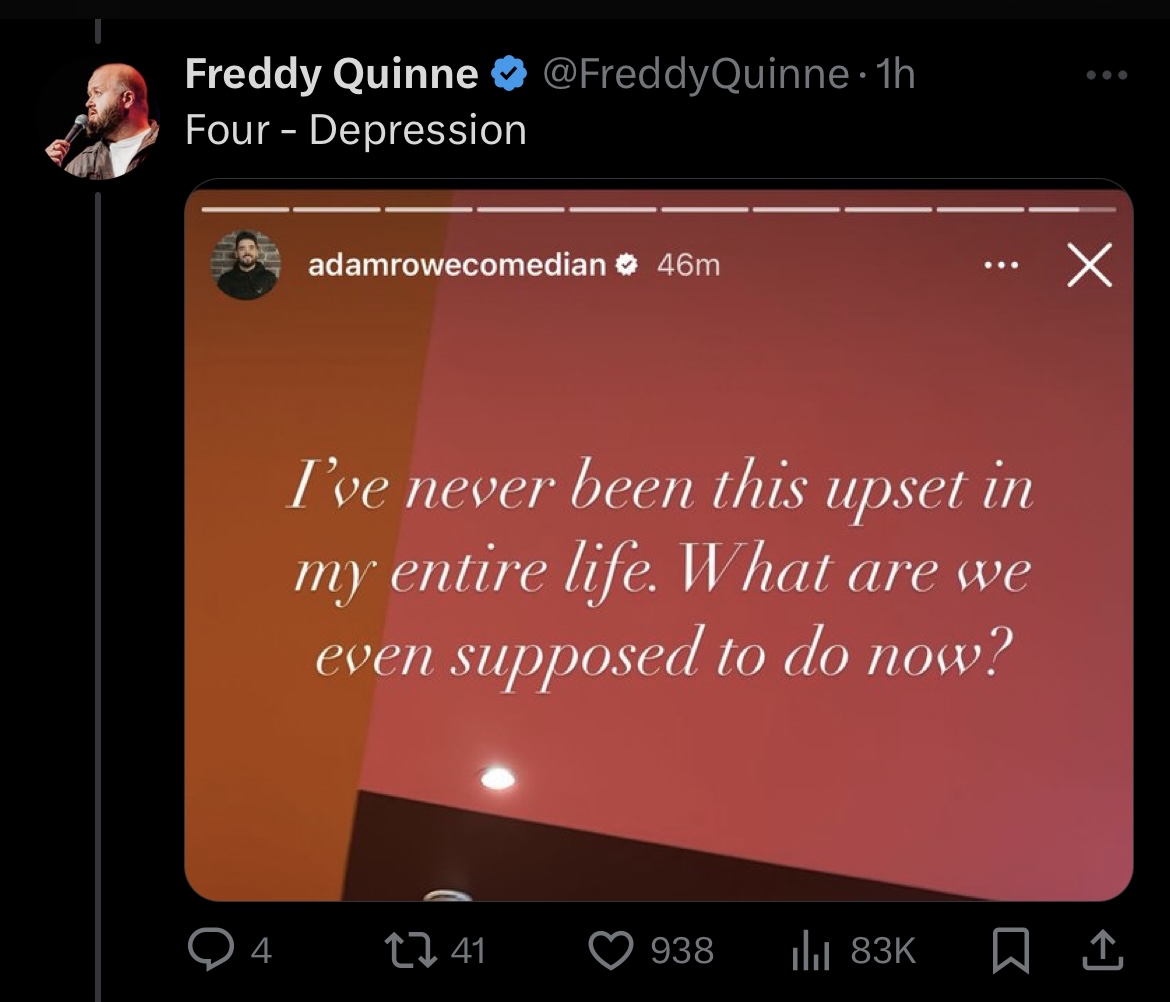Viewport: 1170px width, 1002px height.
Task: Close the Instagram story with X
Action: [1089, 265]
